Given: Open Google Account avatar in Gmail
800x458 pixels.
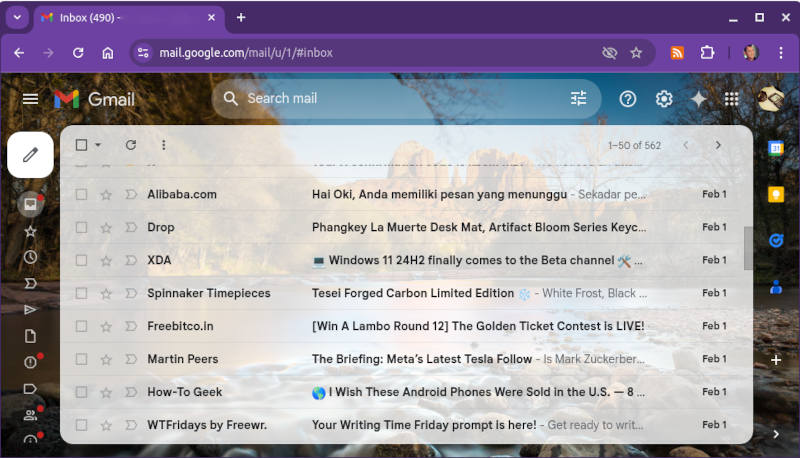Looking at the screenshot, I should click(770, 99).
